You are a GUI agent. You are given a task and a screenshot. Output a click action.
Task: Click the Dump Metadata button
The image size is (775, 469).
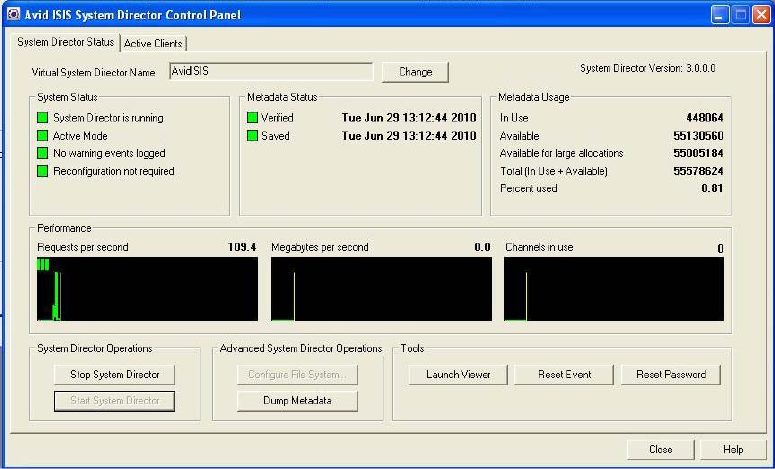[297, 401]
